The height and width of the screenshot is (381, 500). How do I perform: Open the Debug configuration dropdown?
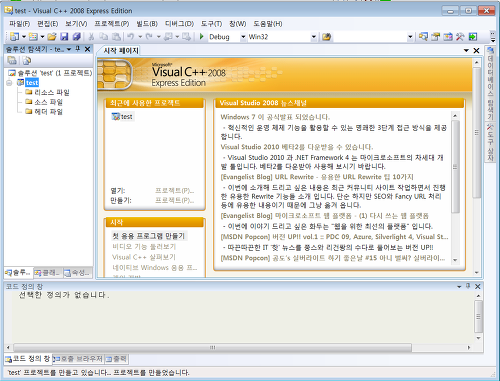point(243,37)
